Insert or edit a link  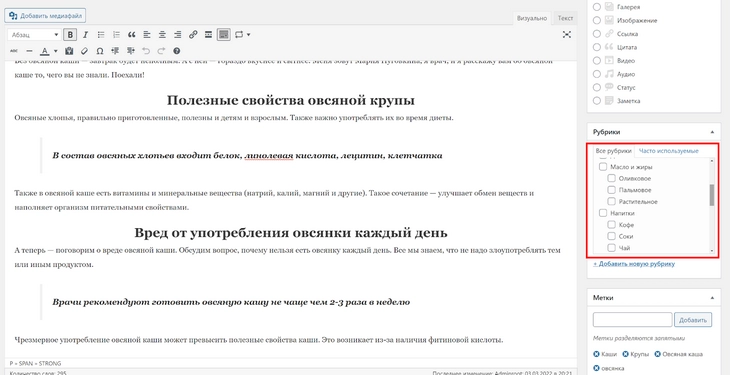click(193, 34)
